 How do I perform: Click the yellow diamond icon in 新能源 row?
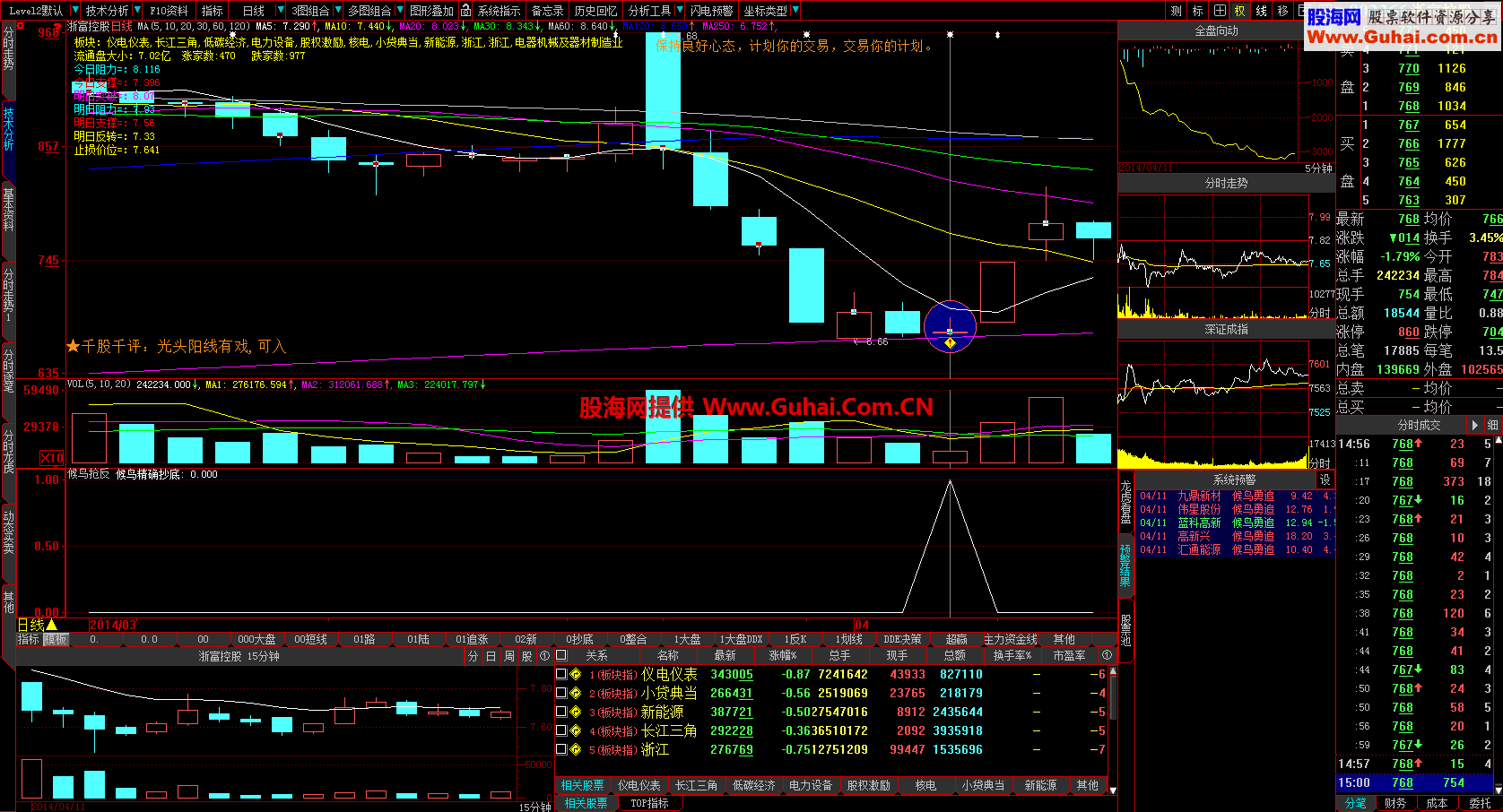(x=576, y=712)
